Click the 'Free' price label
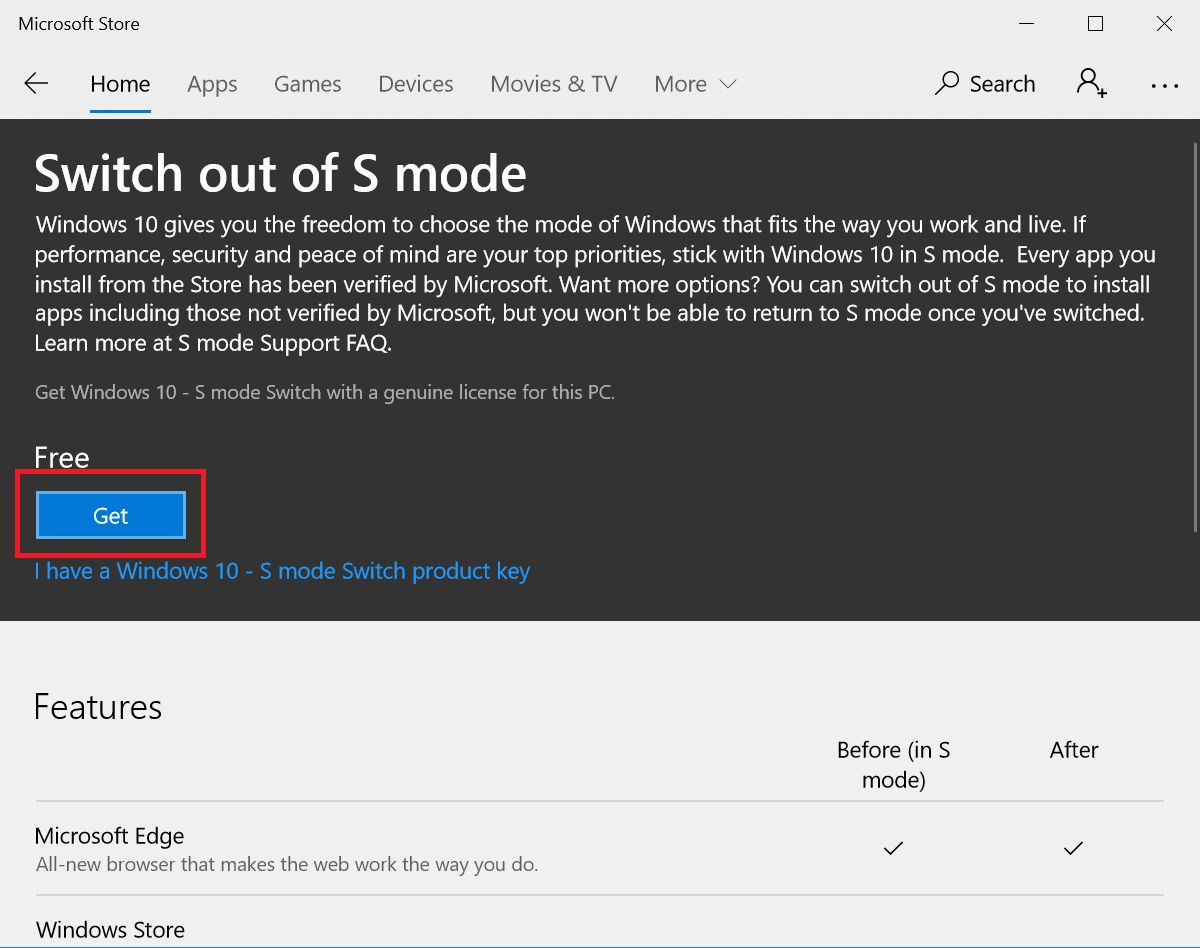This screenshot has width=1200, height=948. (x=62, y=458)
